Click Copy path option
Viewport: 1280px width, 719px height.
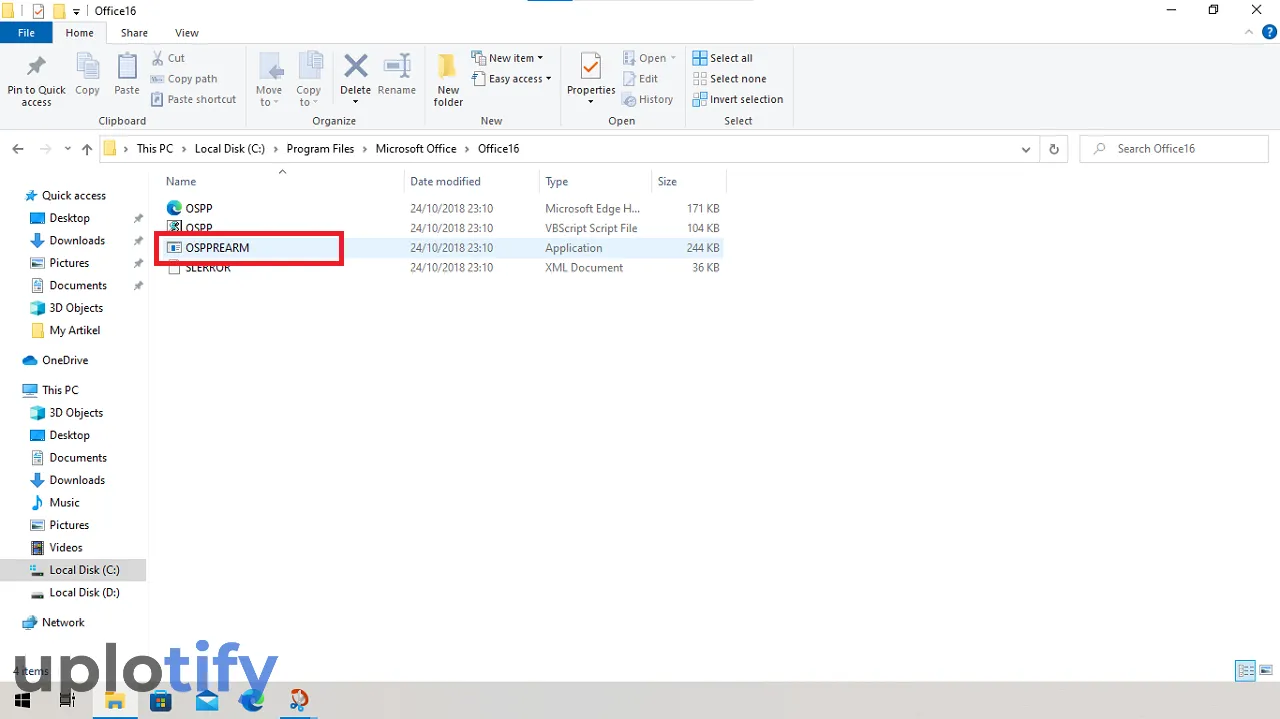184,79
